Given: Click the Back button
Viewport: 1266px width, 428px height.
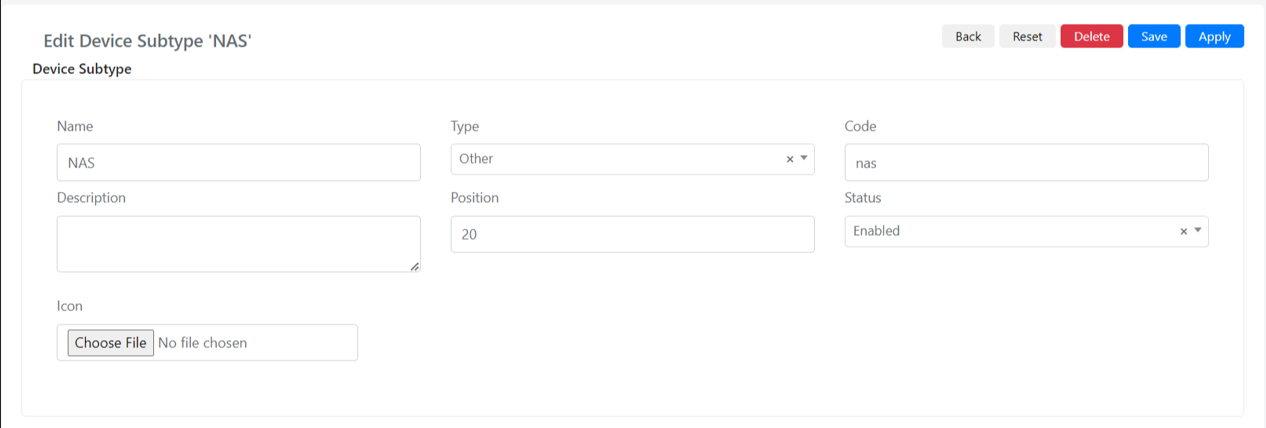Looking at the screenshot, I should 968,36.
